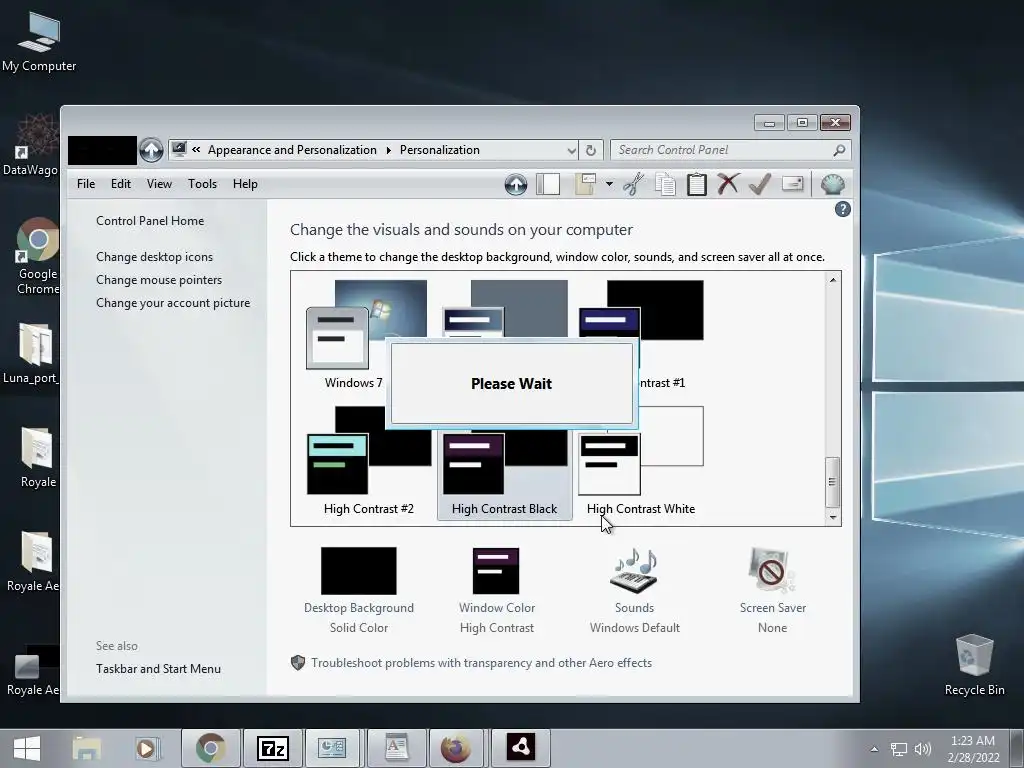
Task: Click the Copy pages icon
Action: tap(665, 184)
